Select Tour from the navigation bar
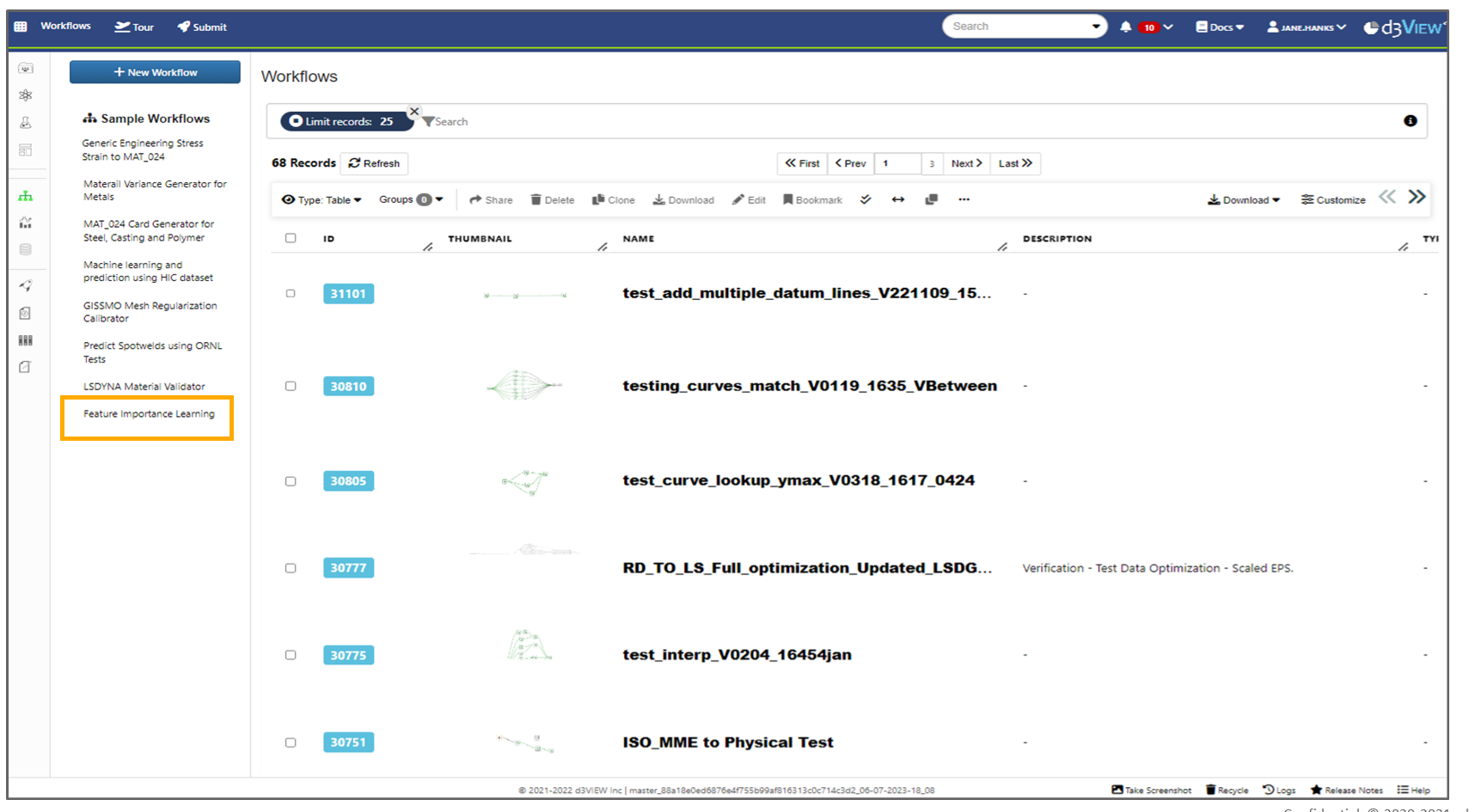This screenshot has width=1469, height=812. [x=134, y=26]
